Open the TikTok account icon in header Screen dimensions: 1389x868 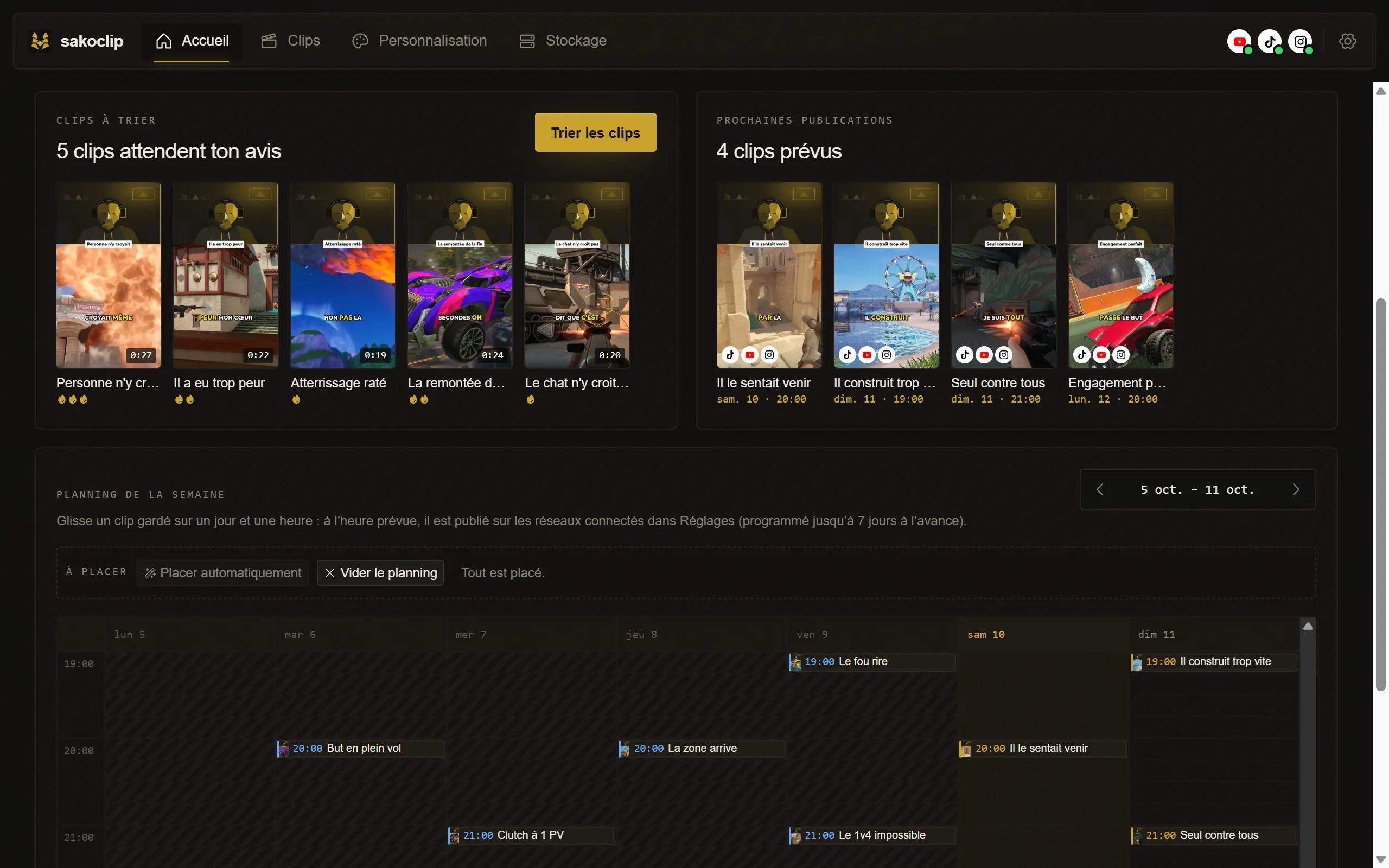pos(1270,41)
